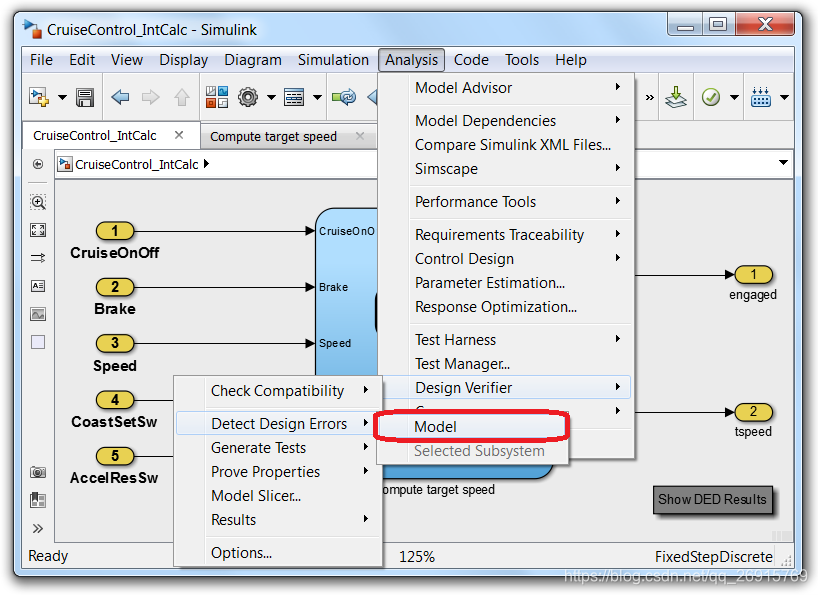
Task: Click the Image palette icon
Action: click(38, 314)
